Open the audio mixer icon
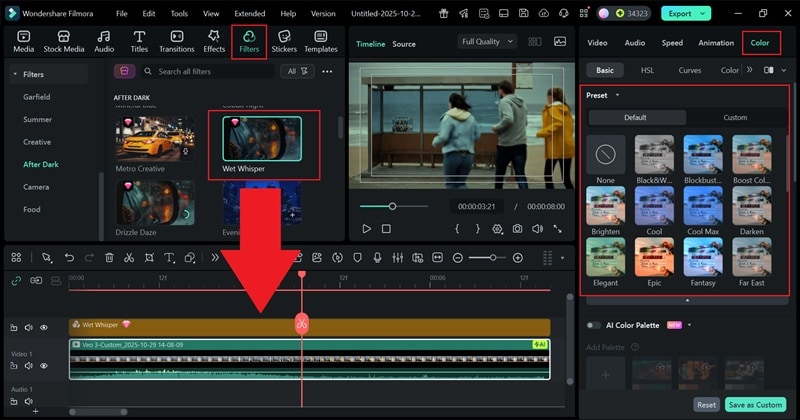This screenshot has height=420, width=800. pos(397,258)
